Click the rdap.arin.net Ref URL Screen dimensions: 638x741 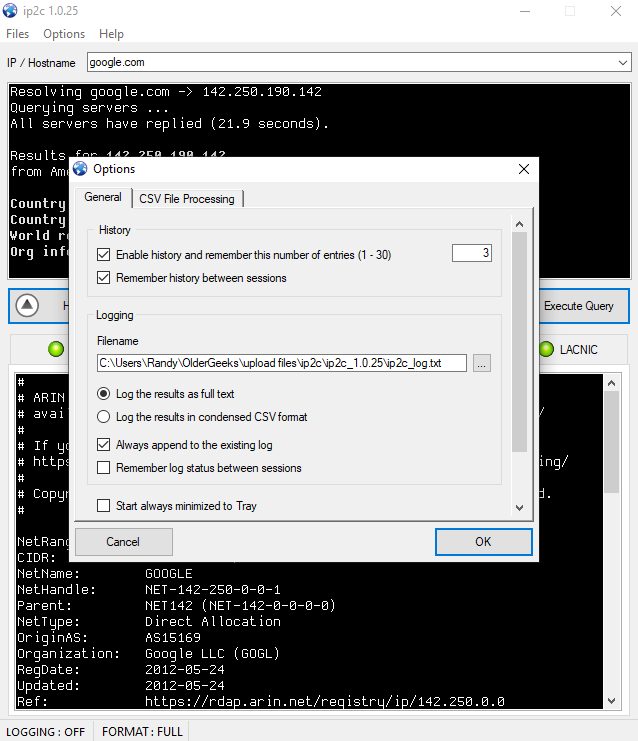tap(325, 701)
